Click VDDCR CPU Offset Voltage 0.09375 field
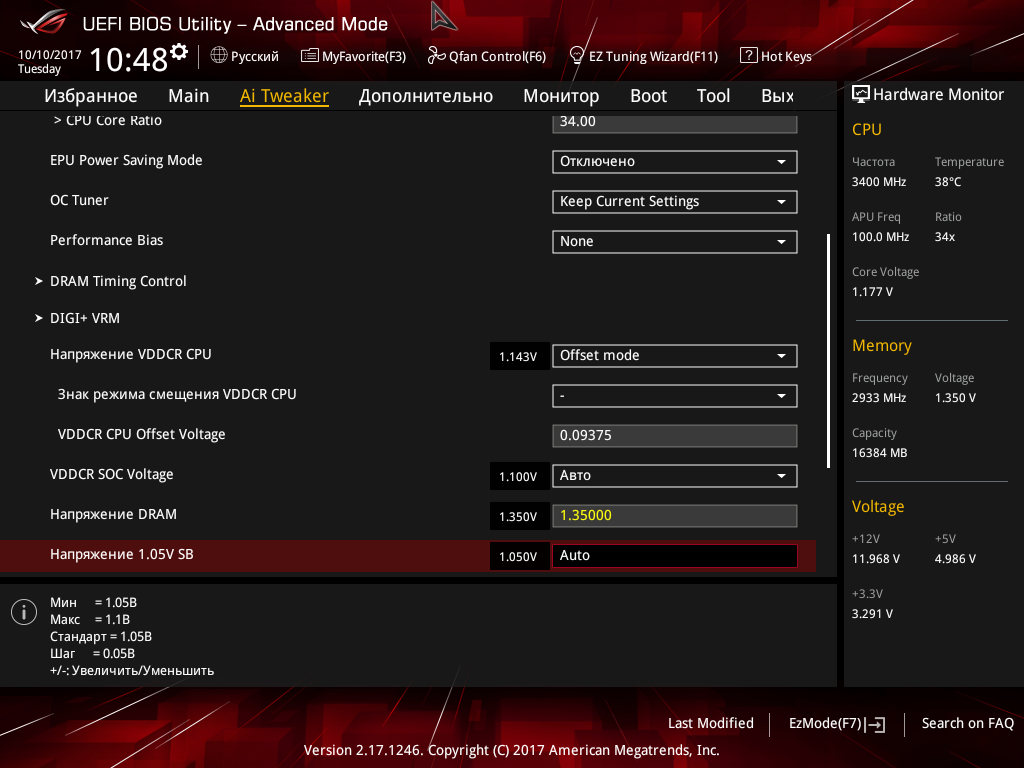1024x768 pixels. click(675, 436)
